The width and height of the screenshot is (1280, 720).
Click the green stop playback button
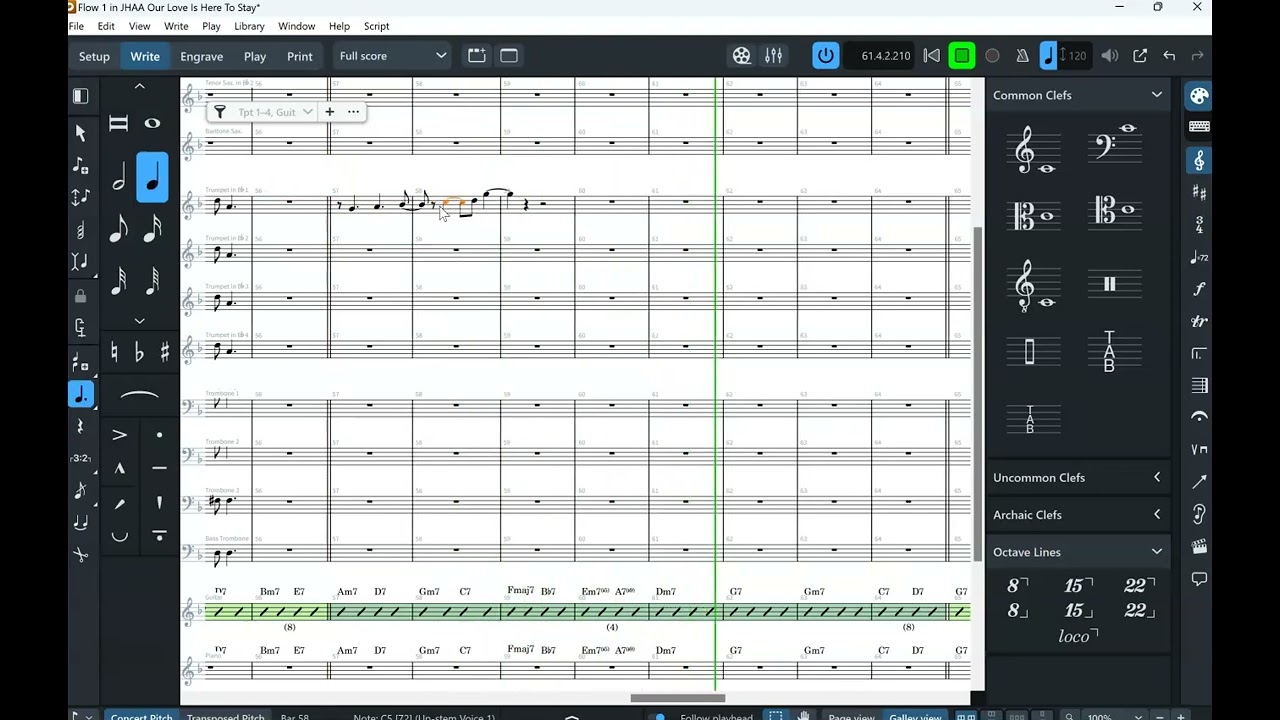click(962, 56)
